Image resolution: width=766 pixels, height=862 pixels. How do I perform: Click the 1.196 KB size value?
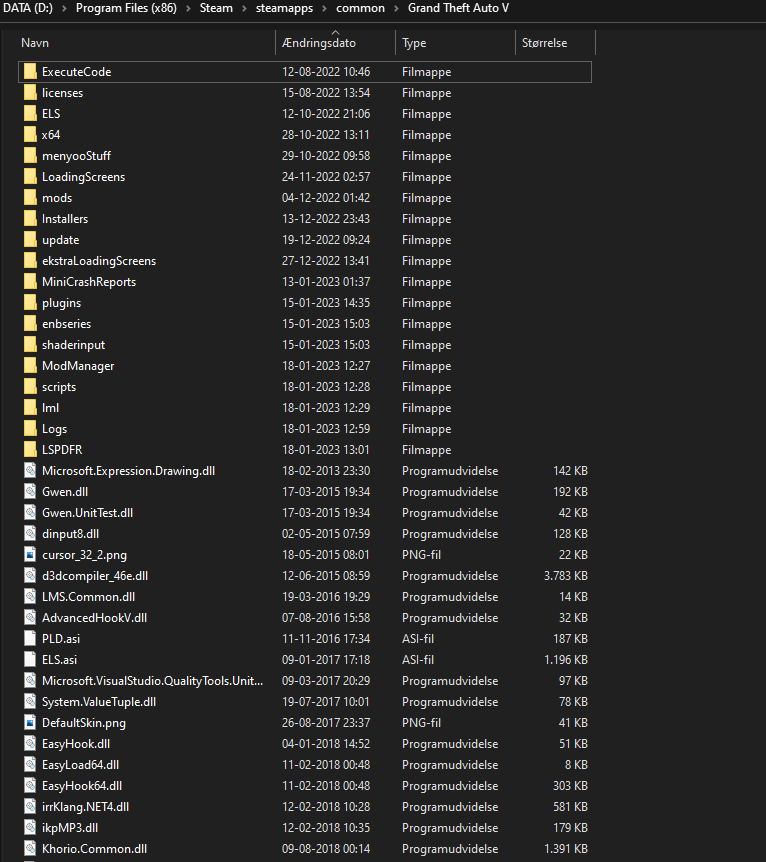[566, 660]
